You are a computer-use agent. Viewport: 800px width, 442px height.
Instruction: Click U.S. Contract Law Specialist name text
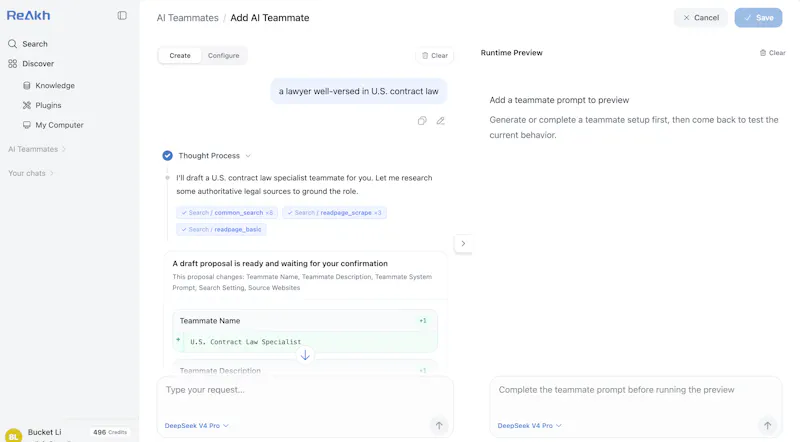(245, 342)
